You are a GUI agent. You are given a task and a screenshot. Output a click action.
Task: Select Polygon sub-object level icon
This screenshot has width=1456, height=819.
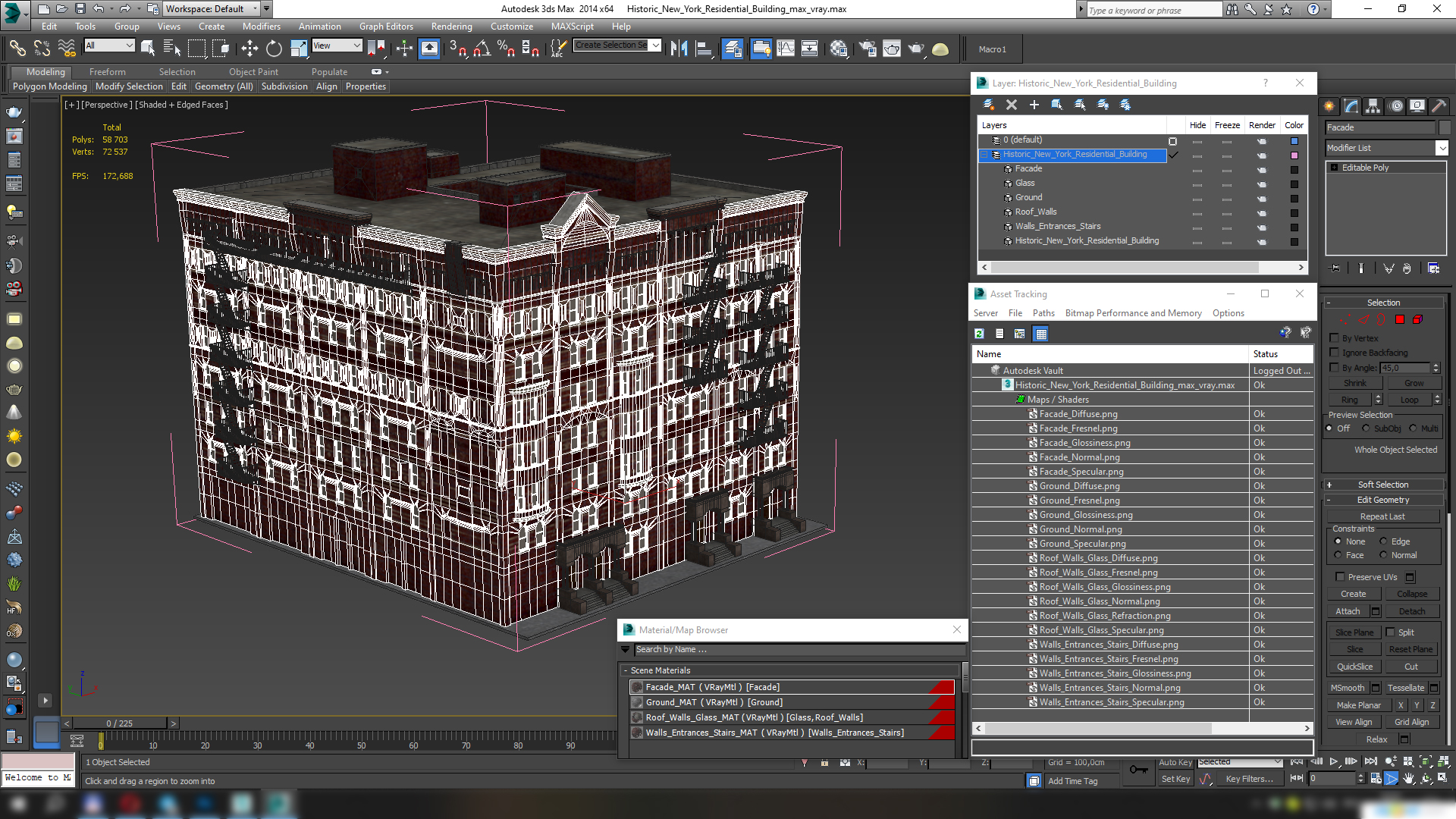point(1400,320)
